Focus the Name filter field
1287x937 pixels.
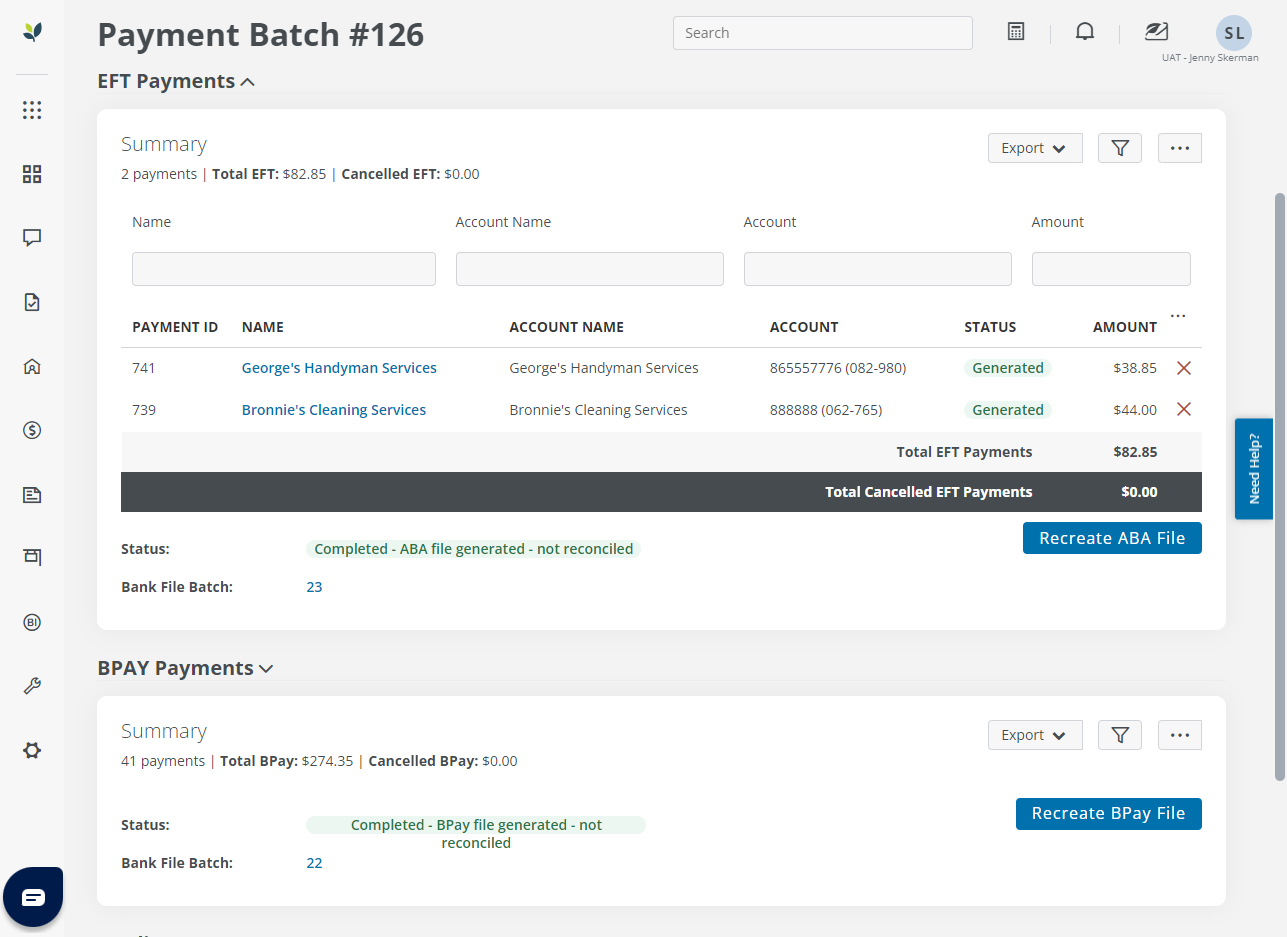(x=284, y=269)
